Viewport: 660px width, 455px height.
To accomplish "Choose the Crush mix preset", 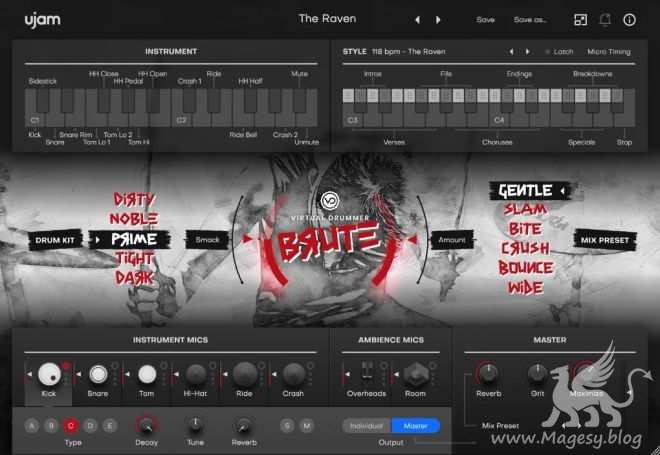I will coord(525,248).
